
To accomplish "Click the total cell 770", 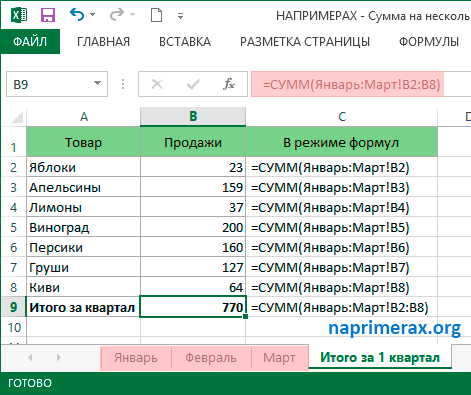I will (193, 306).
